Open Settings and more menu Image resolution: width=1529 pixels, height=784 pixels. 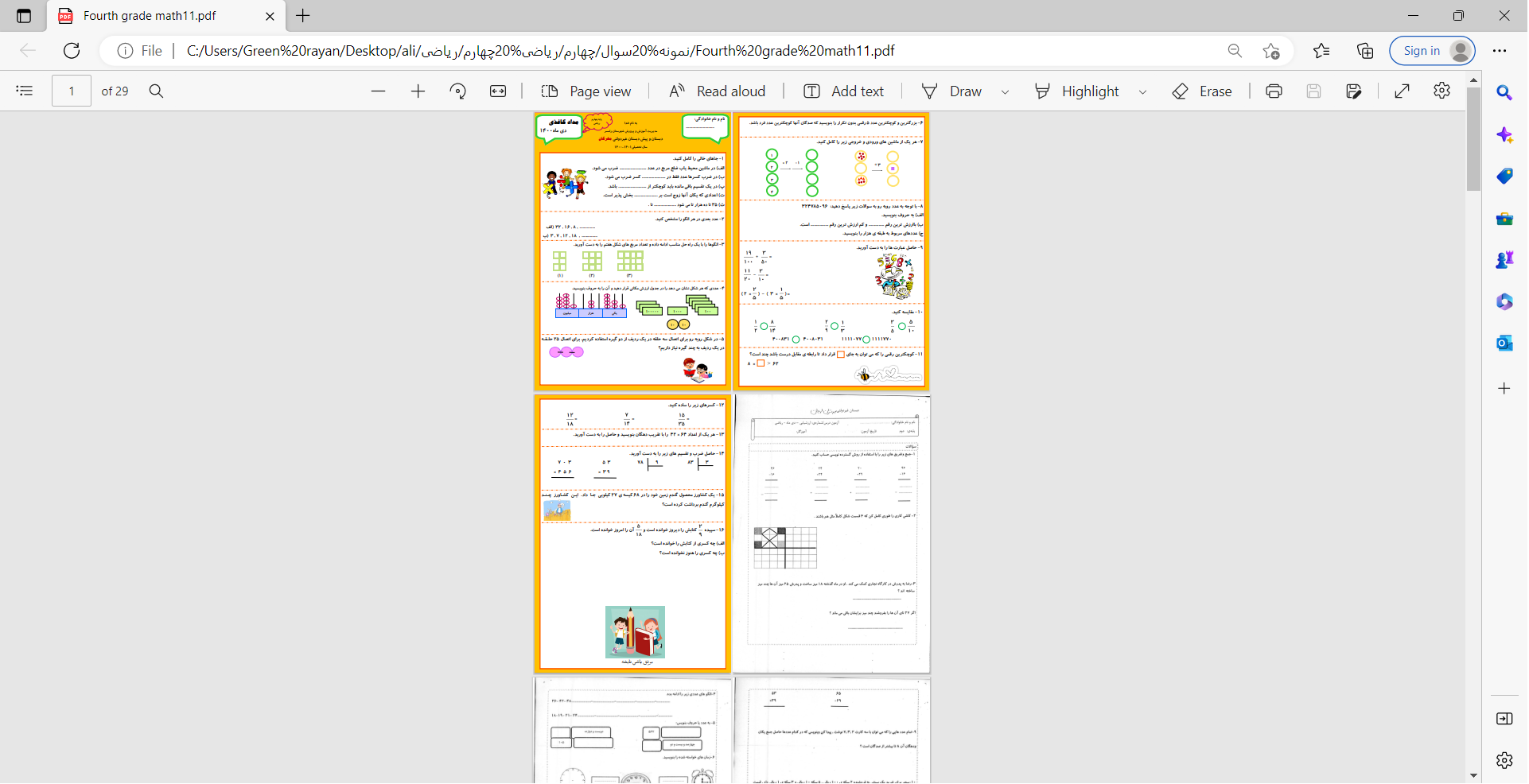[1500, 51]
